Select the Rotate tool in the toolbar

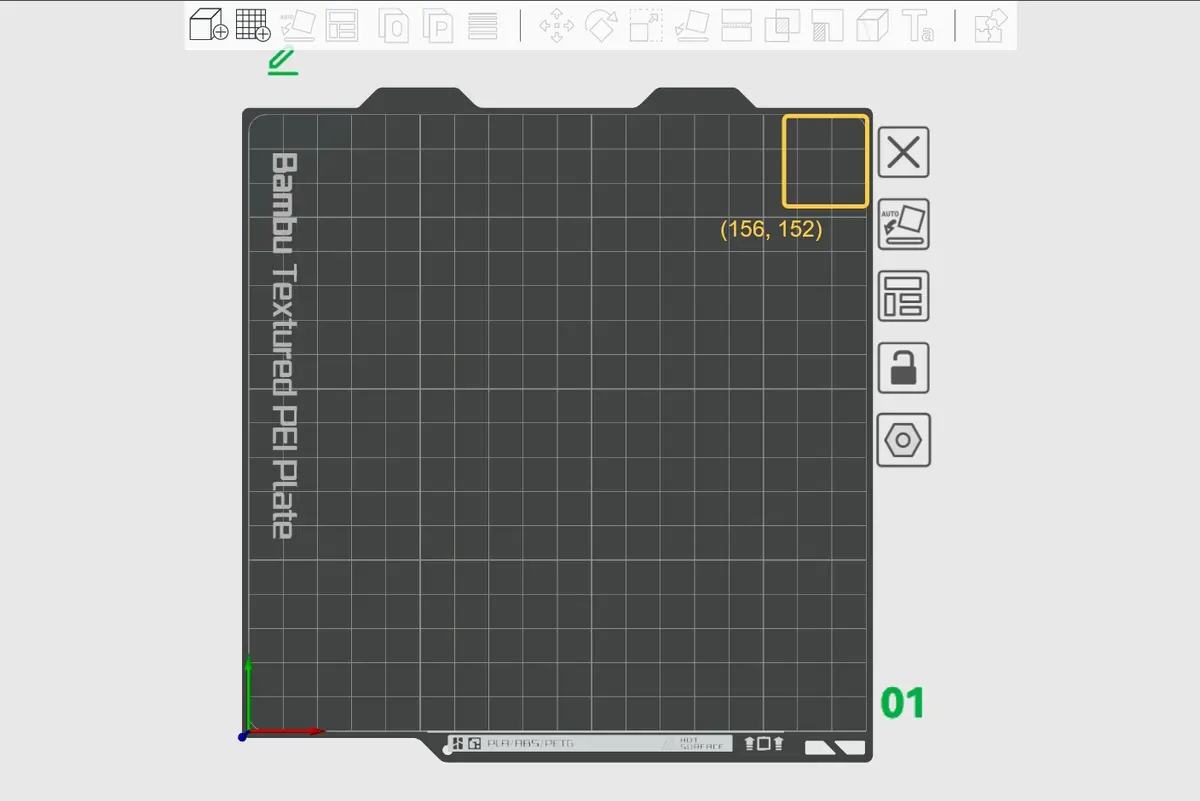(x=601, y=26)
